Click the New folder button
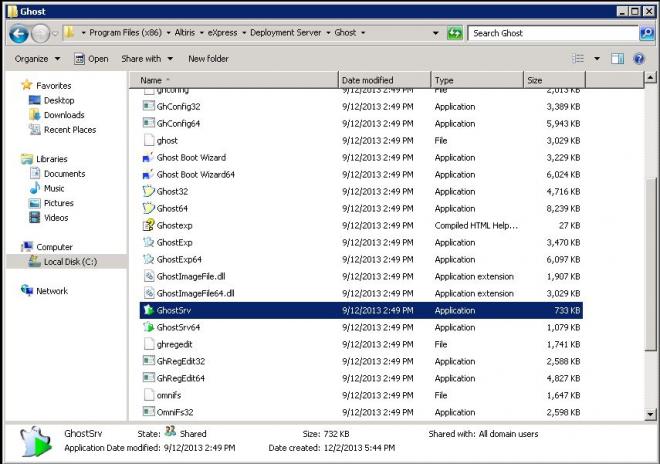660x464 pixels. pos(208,59)
